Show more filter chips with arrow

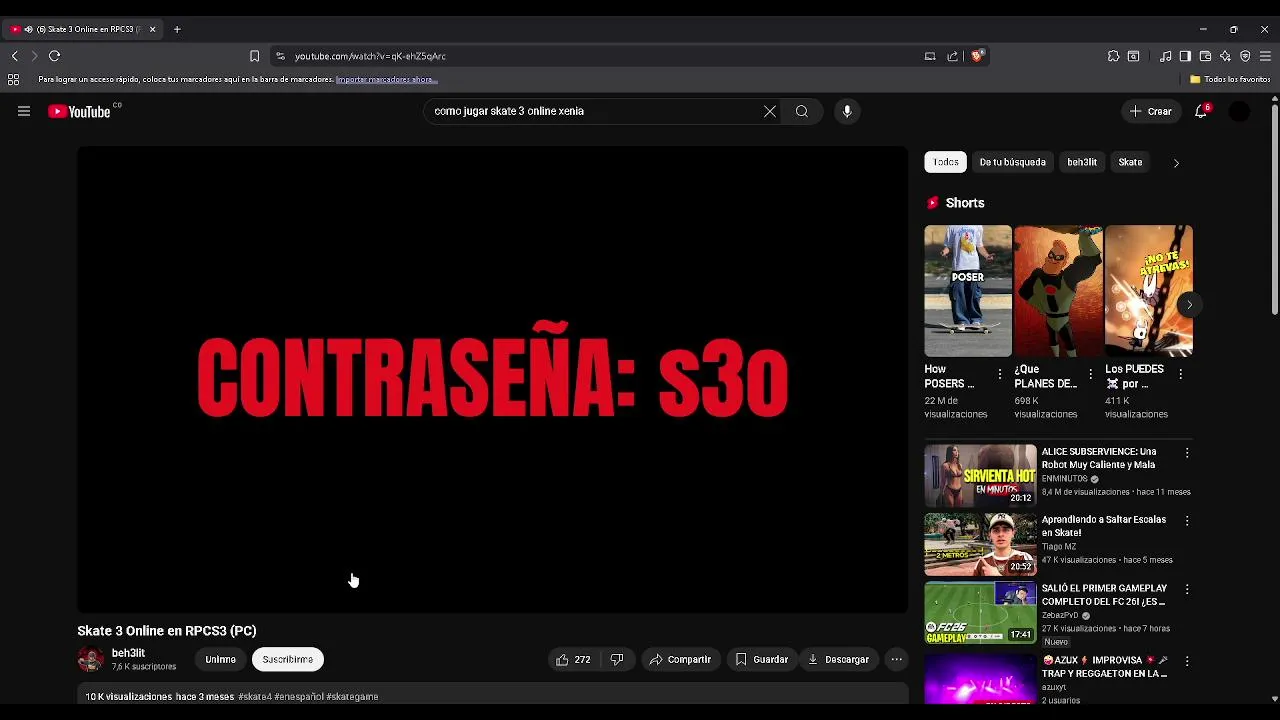pyautogui.click(x=1176, y=162)
